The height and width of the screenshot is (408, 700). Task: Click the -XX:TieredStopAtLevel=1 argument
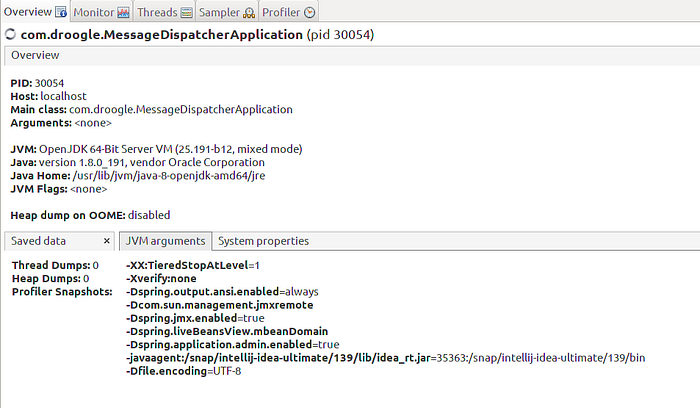pyautogui.click(x=192, y=266)
